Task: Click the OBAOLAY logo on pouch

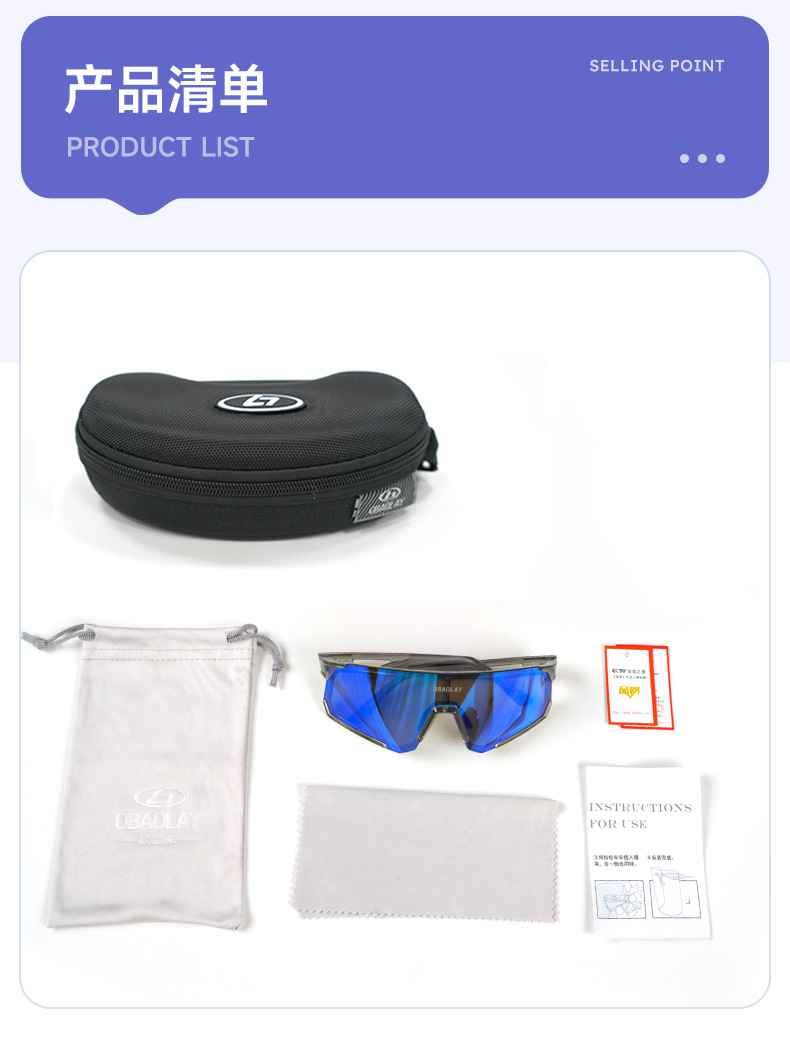Action: [158, 814]
